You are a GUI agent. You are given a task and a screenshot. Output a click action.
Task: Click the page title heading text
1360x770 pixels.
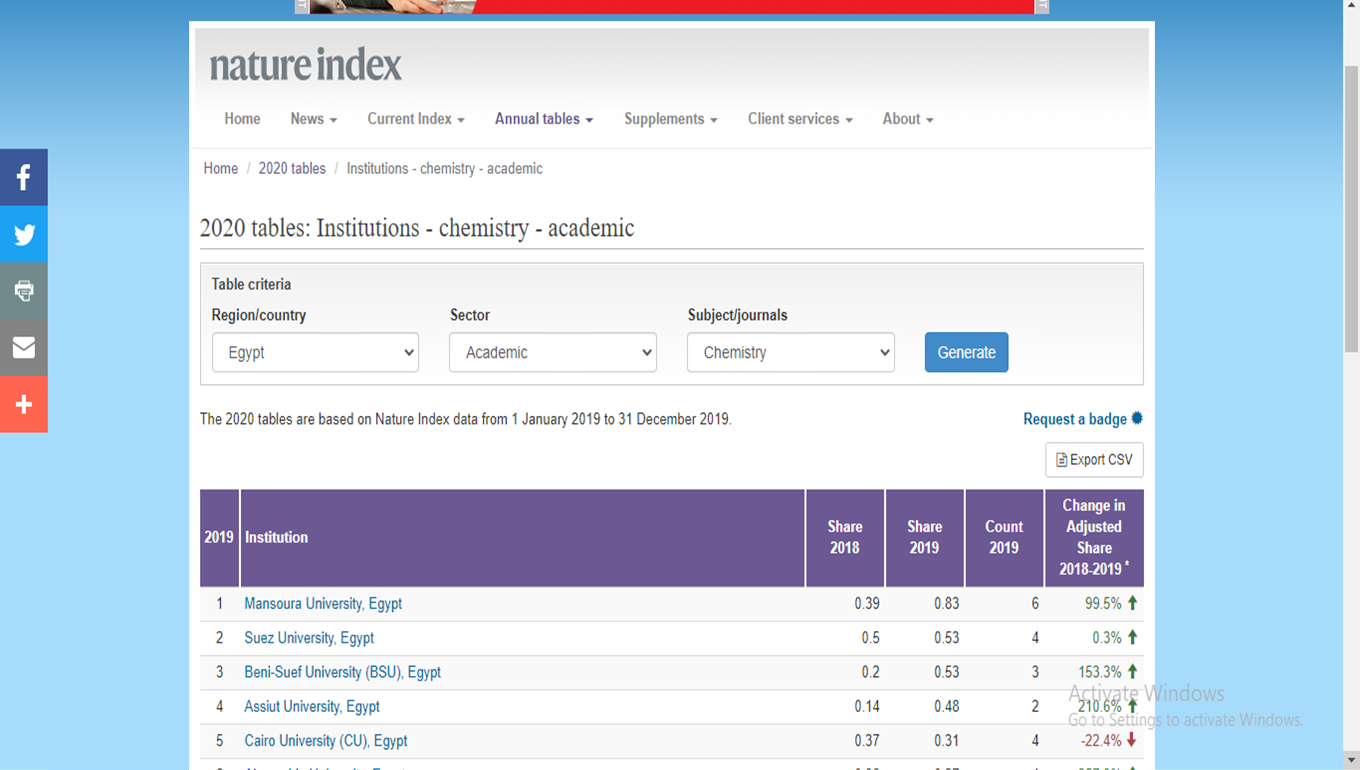(x=417, y=228)
